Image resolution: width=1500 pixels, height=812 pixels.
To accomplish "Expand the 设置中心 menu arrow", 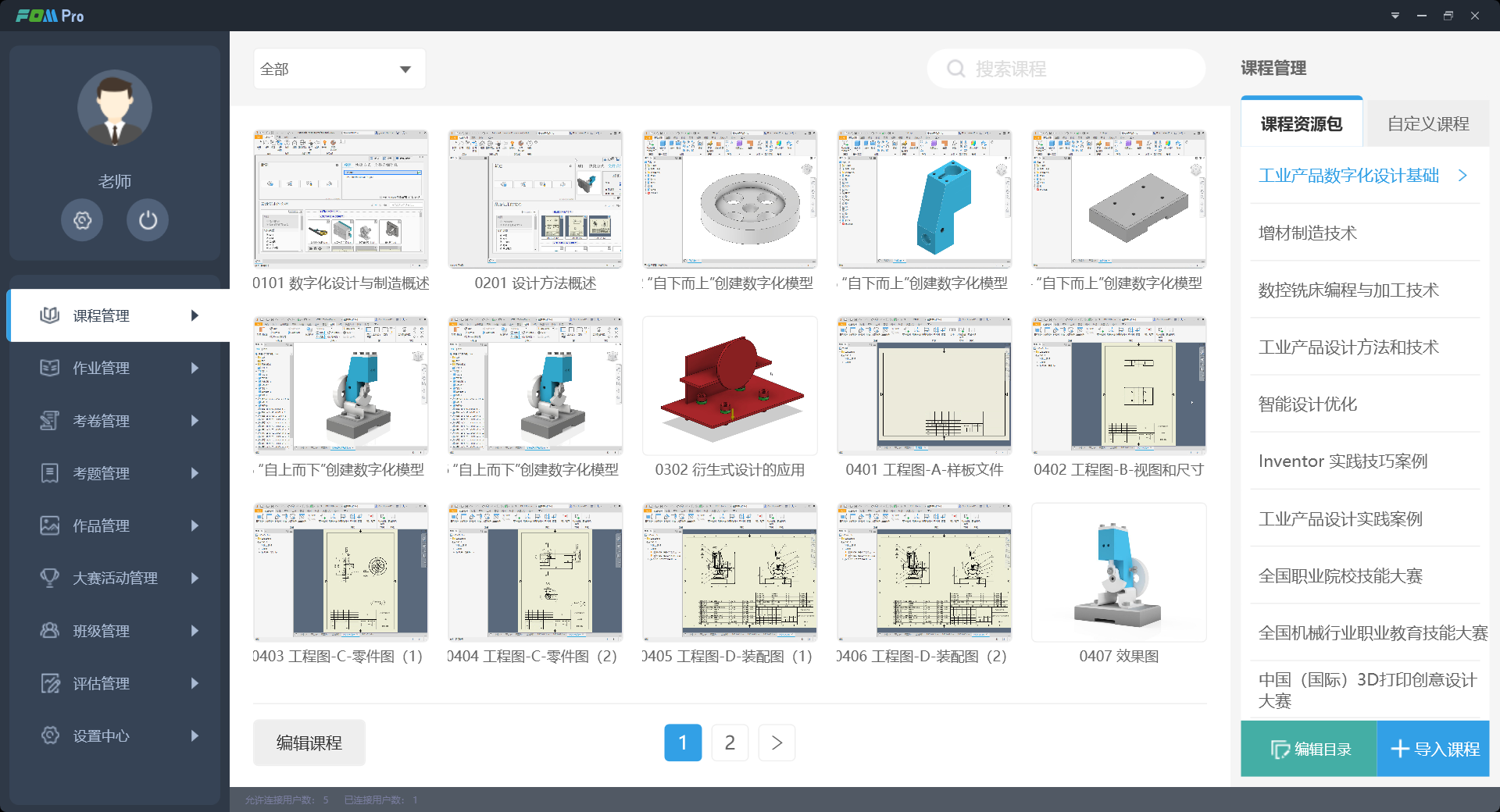I will 195,735.
